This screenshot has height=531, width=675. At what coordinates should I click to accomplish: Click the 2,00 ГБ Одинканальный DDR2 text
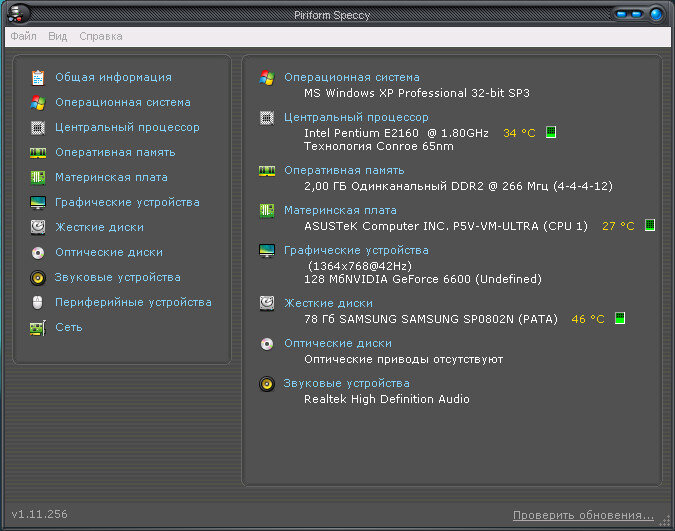tap(394, 186)
